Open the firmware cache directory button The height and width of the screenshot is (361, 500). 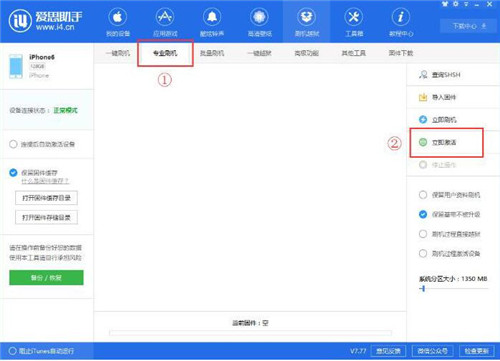46,198
